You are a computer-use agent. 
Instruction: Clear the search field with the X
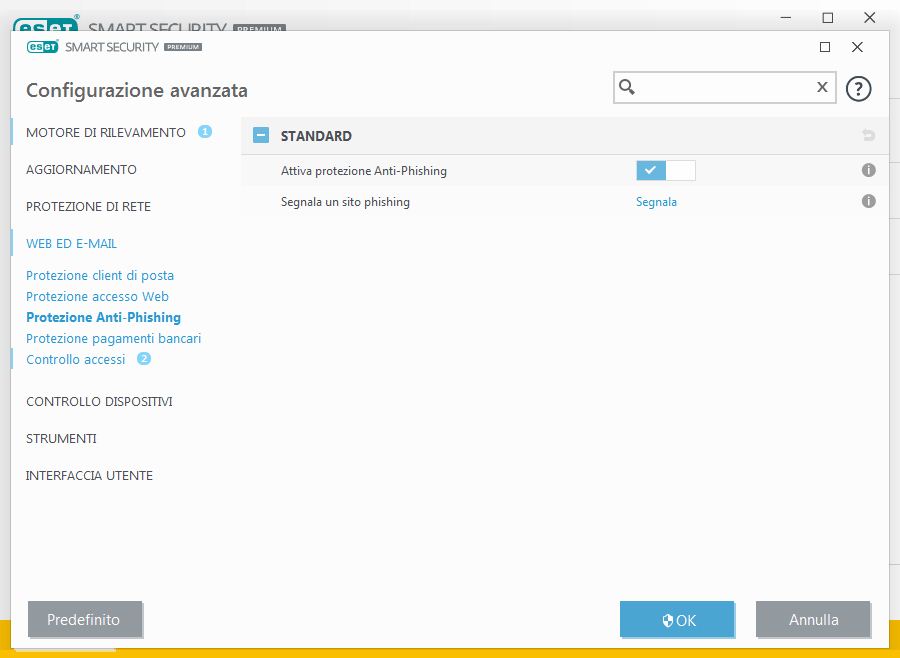822,87
